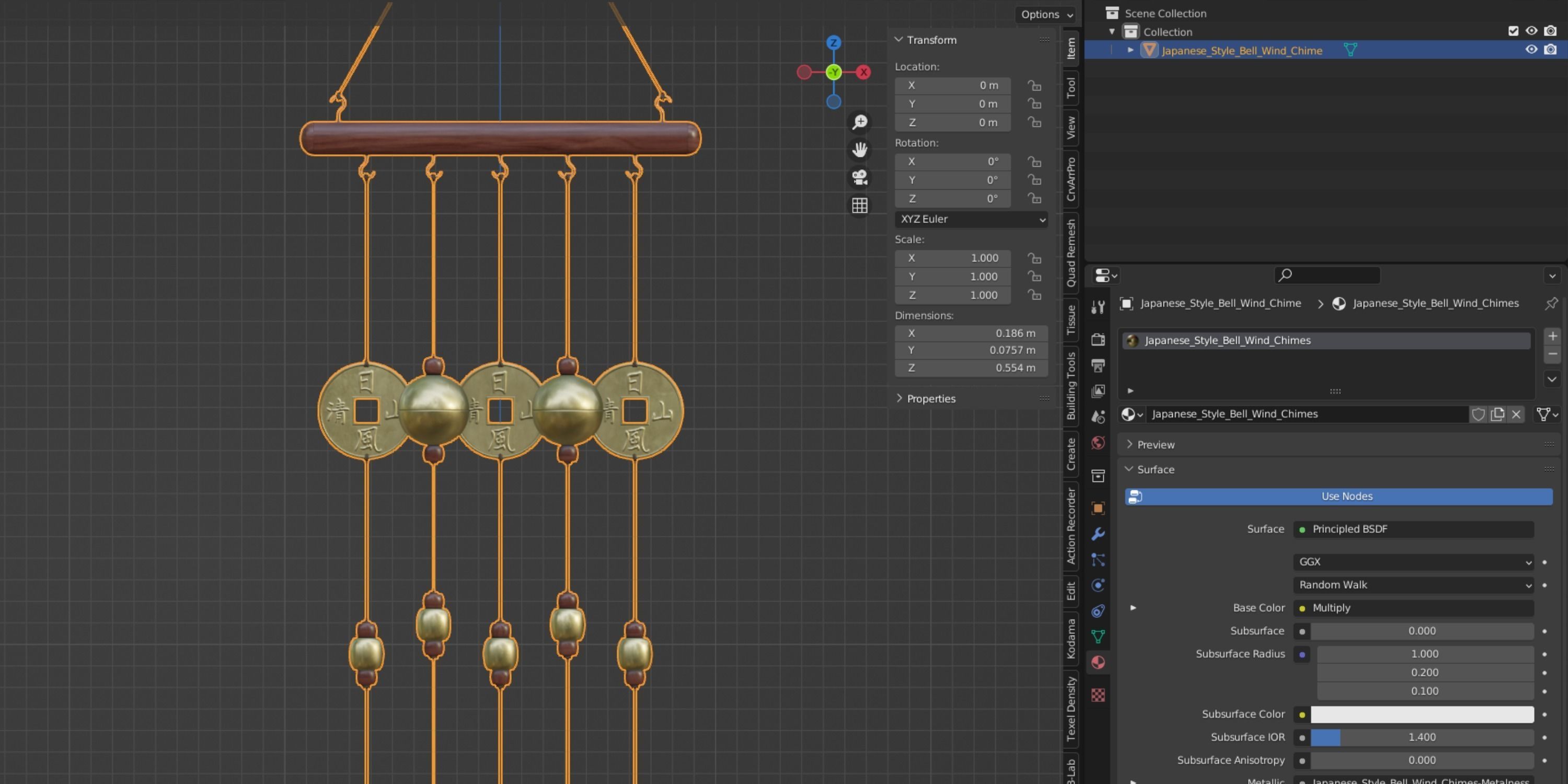Hide Japanese_Style_Bell_Wind_Chime object with its eye icon

pyautogui.click(x=1531, y=50)
